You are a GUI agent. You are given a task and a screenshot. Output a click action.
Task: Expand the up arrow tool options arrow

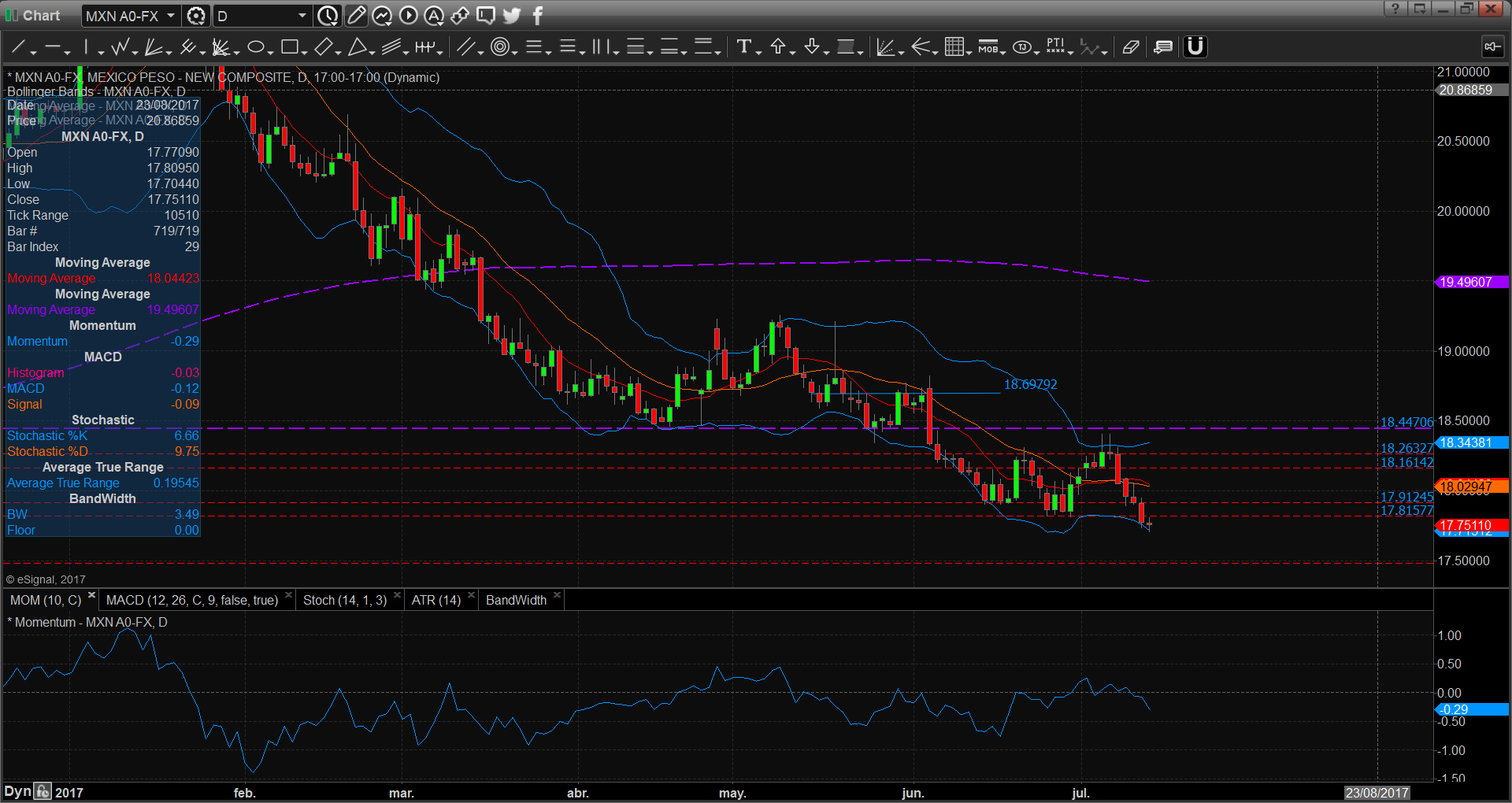click(x=793, y=53)
